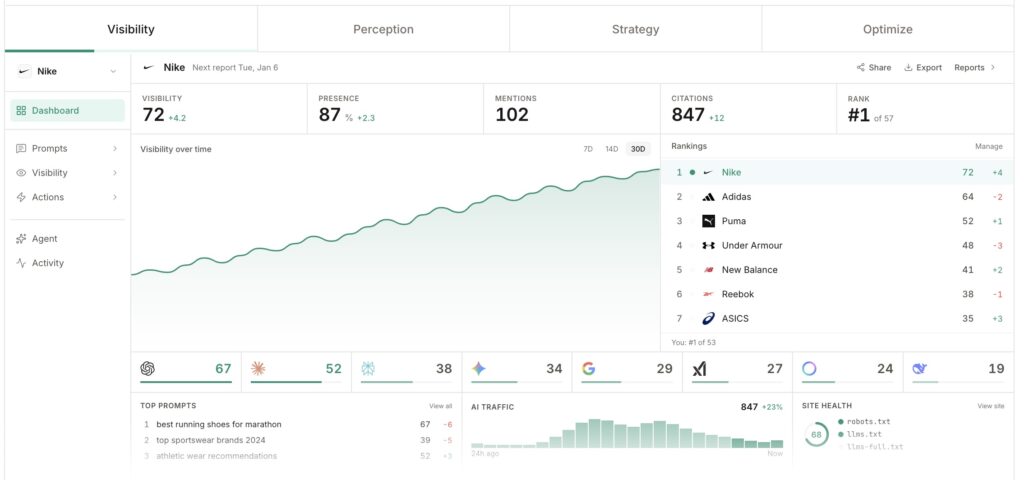Image resolution: width=1024 pixels, height=480 pixels.
Task: Click the Nike logo in the header bar
Action: (149, 67)
